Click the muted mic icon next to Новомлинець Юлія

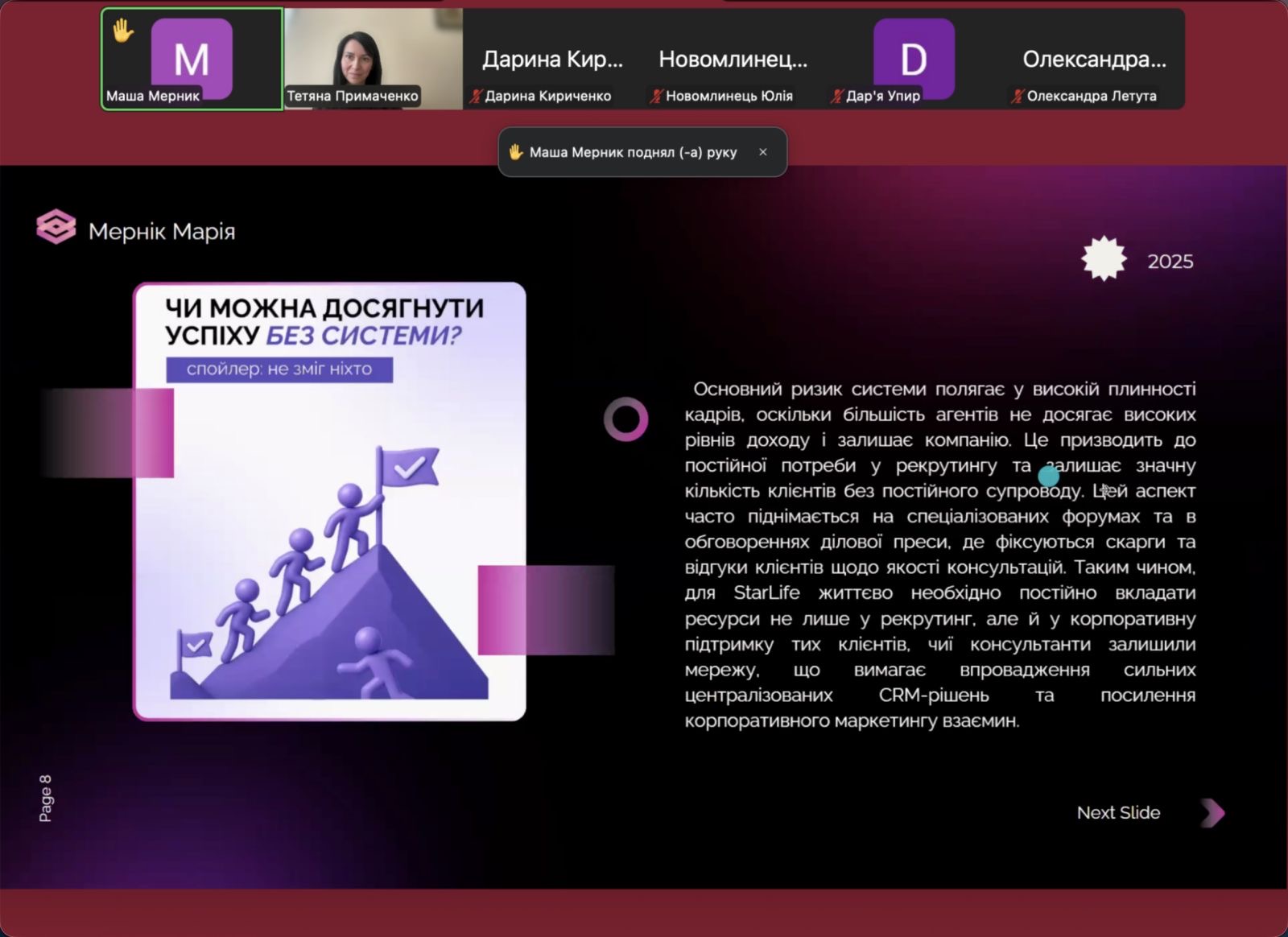(x=656, y=97)
